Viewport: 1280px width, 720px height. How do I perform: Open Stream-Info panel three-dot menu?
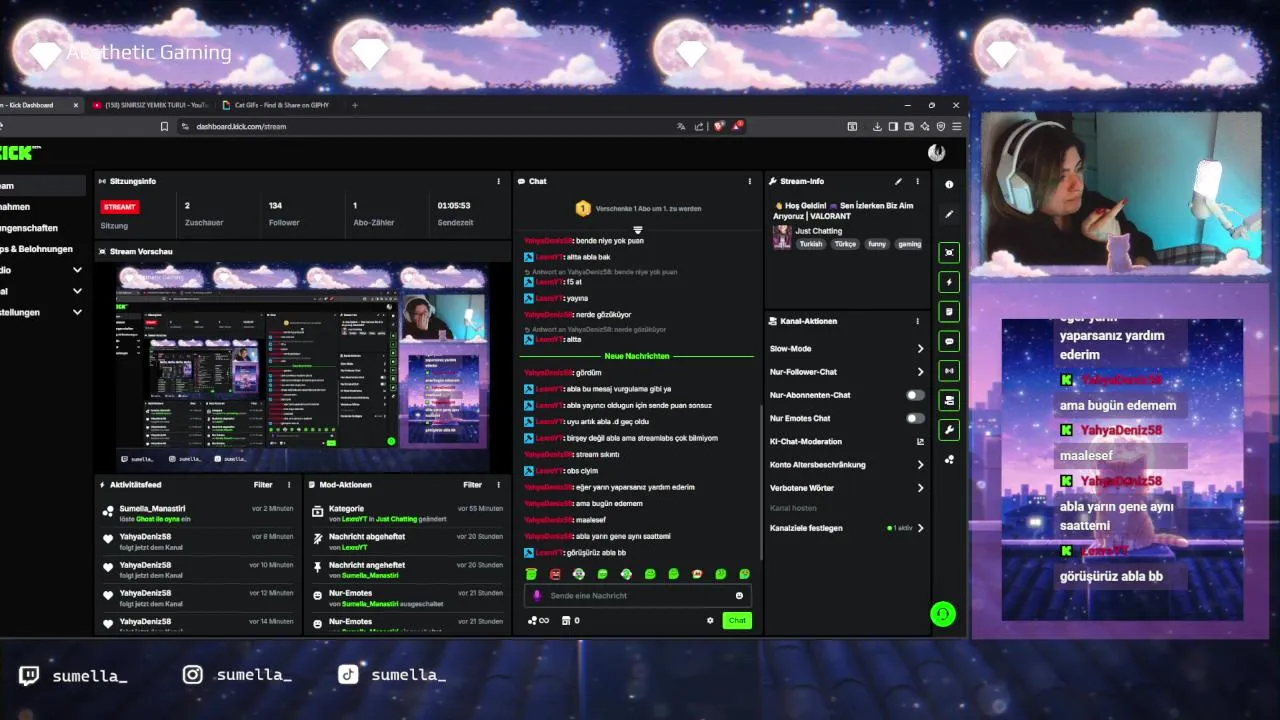917,181
